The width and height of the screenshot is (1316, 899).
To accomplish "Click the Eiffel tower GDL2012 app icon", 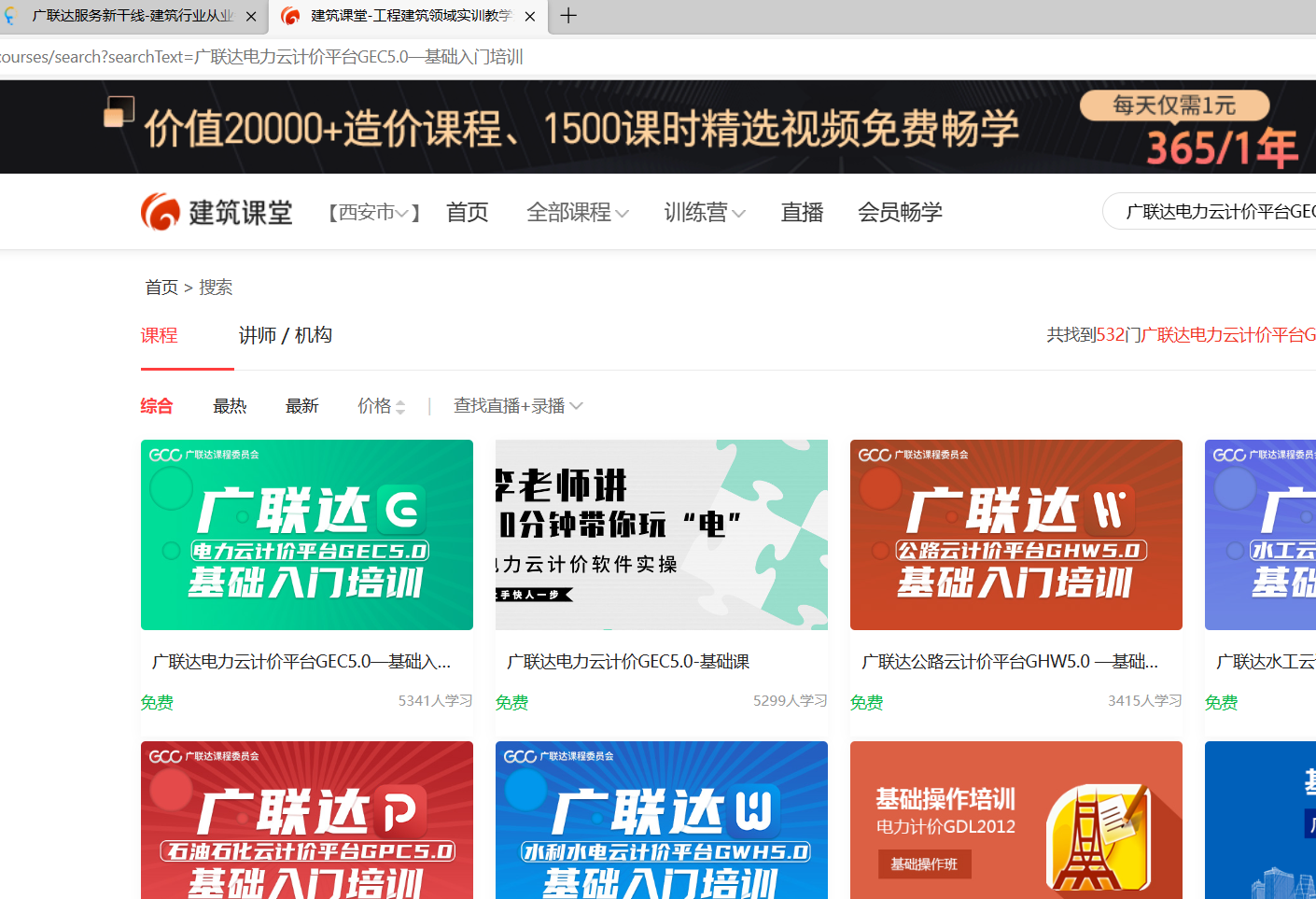I will (x=1099, y=839).
